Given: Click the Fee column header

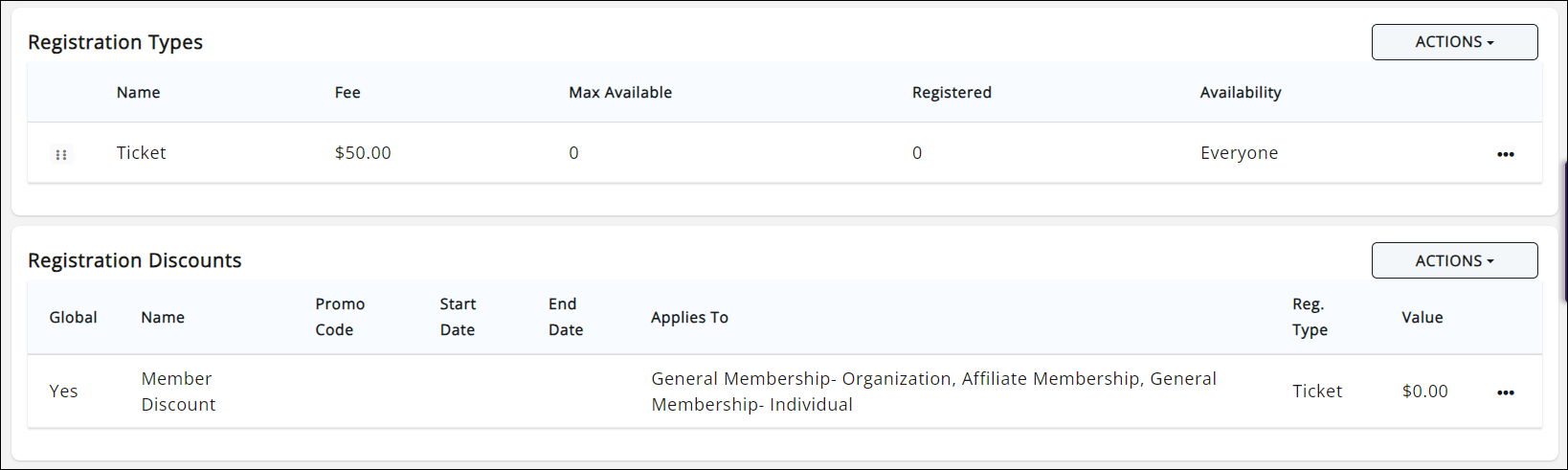Looking at the screenshot, I should [x=347, y=93].
